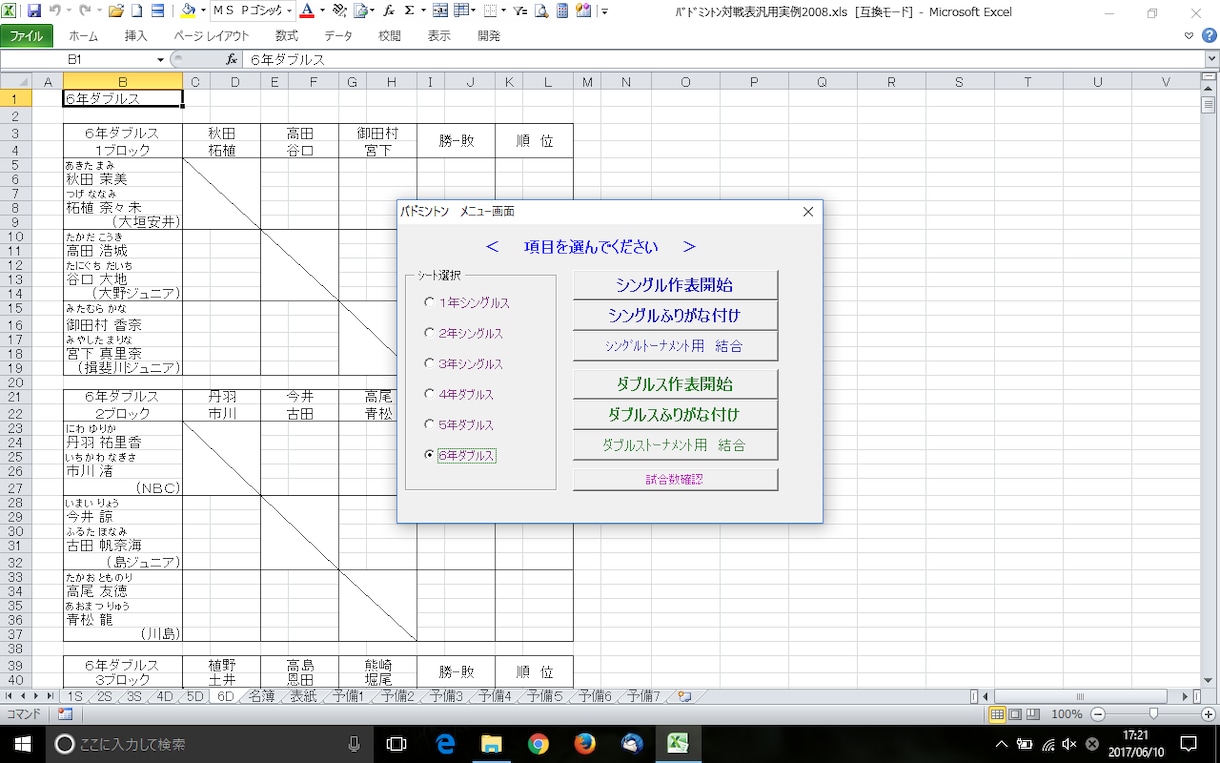The image size is (1220, 763).
Task: Expand the formula bar chevron
Action: pos(1210,59)
